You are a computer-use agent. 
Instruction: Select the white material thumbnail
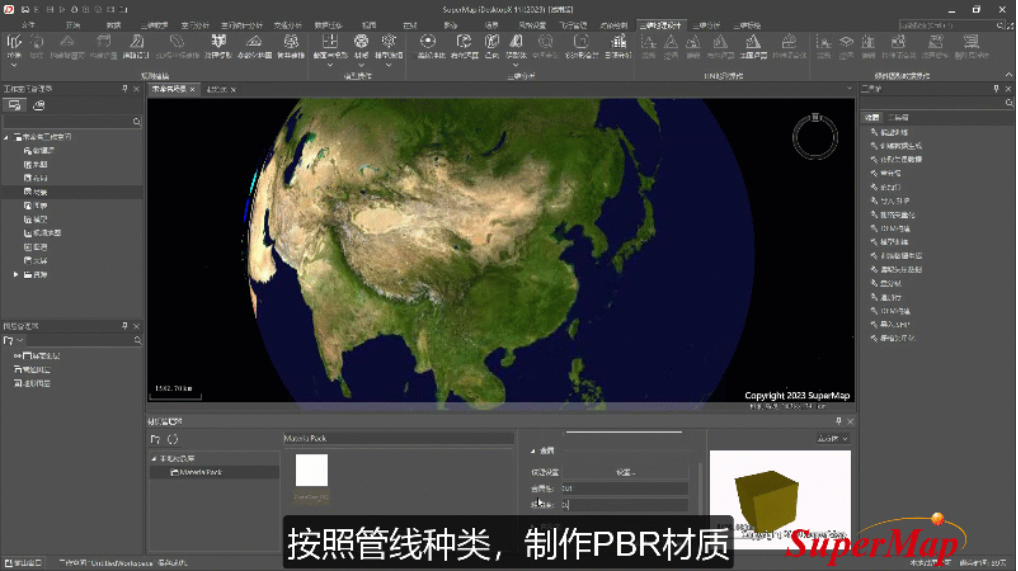(x=312, y=470)
